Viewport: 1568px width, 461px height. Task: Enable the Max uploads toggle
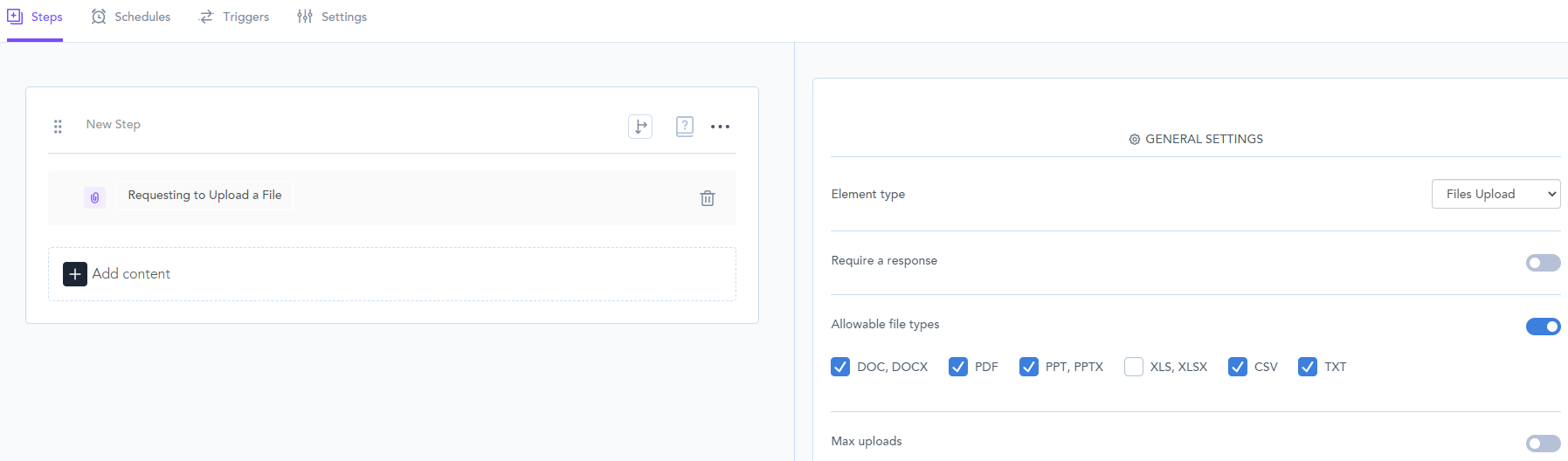coord(1542,444)
